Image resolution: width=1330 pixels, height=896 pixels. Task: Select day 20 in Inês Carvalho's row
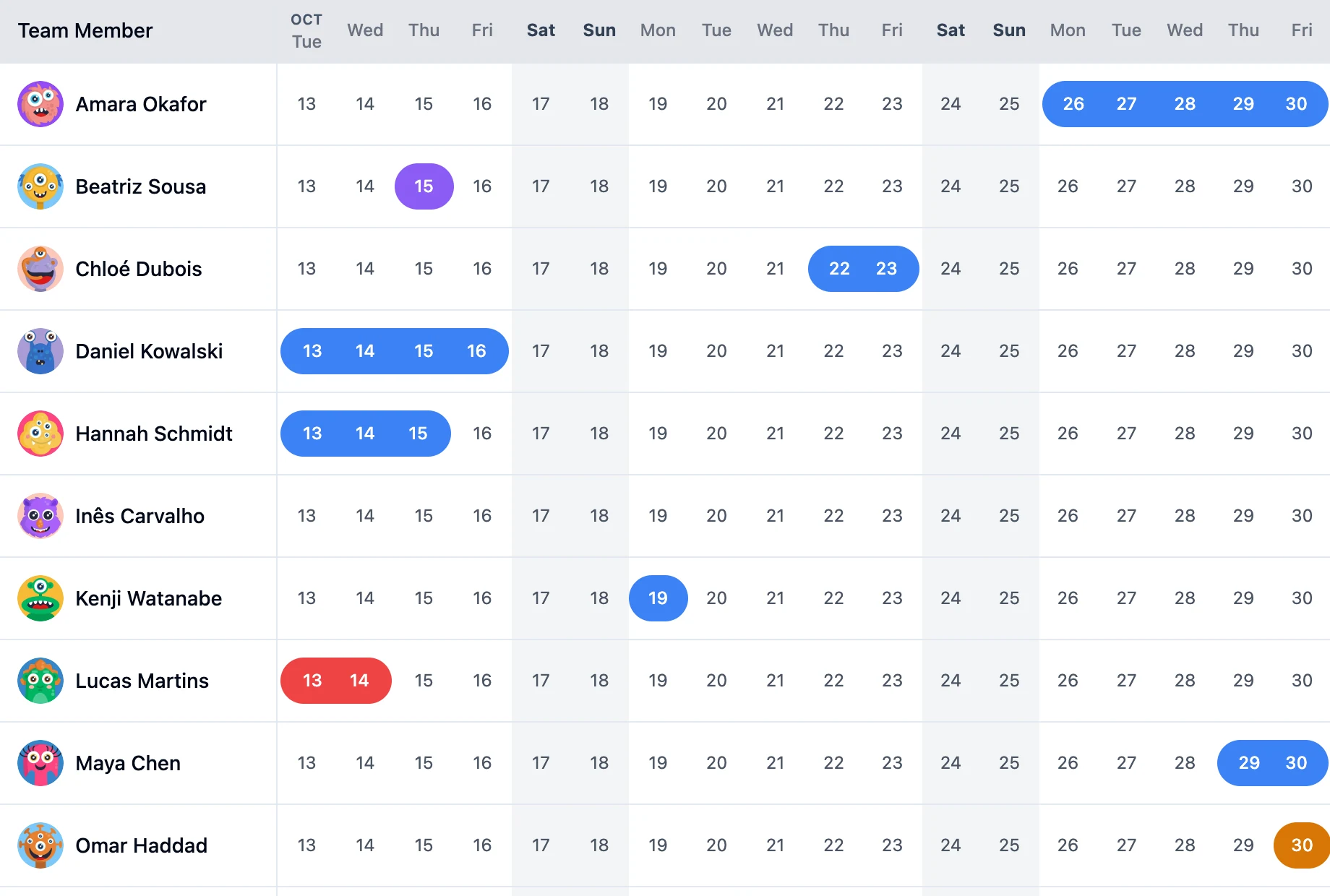pyautogui.click(x=716, y=516)
